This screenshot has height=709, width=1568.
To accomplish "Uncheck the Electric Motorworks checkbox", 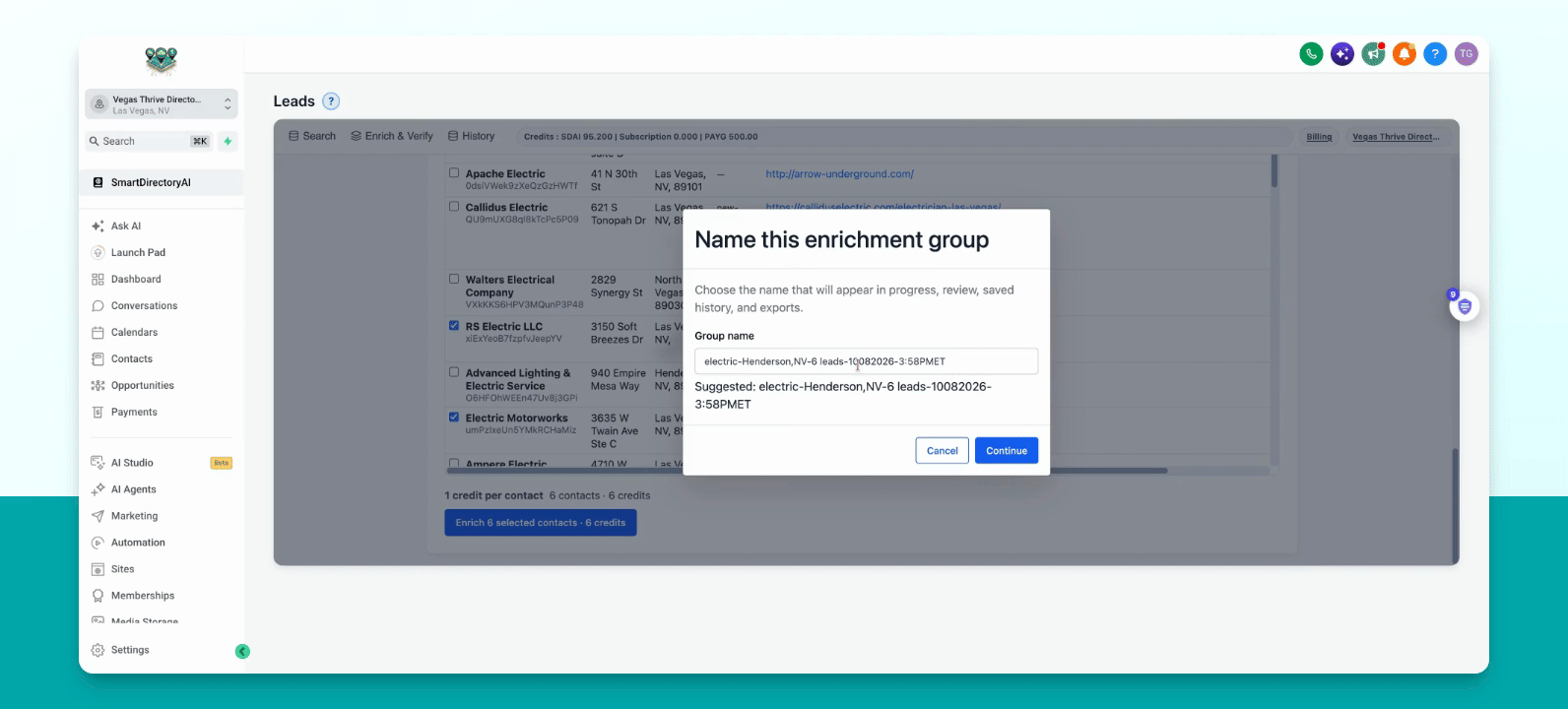I will [x=454, y=417].
